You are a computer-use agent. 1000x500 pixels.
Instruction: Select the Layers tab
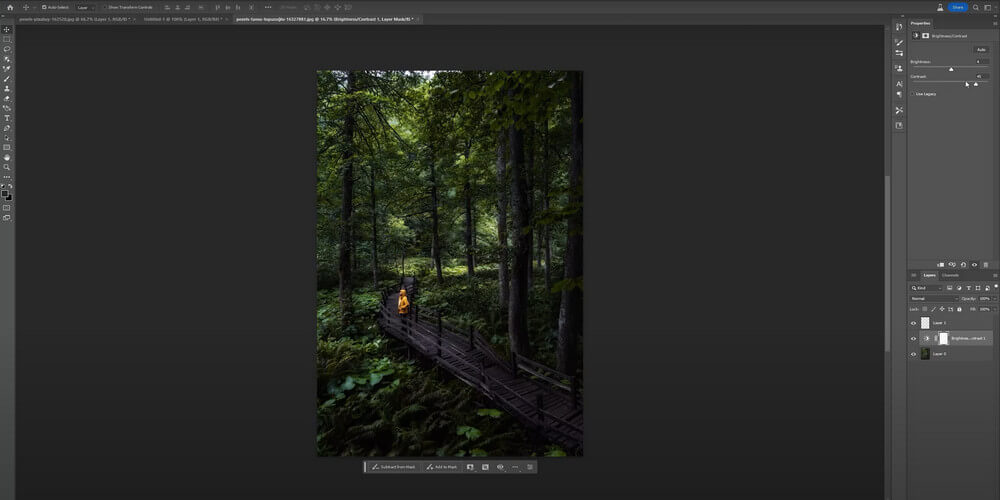[x=930, y=276]
